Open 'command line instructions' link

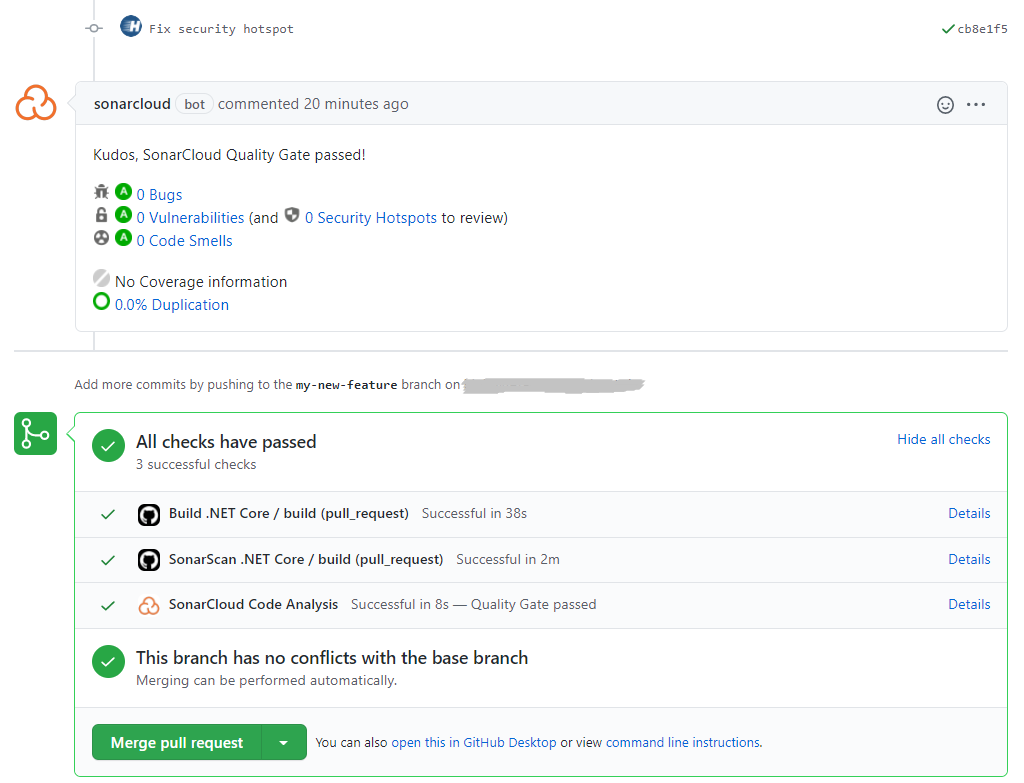point(682,743)
